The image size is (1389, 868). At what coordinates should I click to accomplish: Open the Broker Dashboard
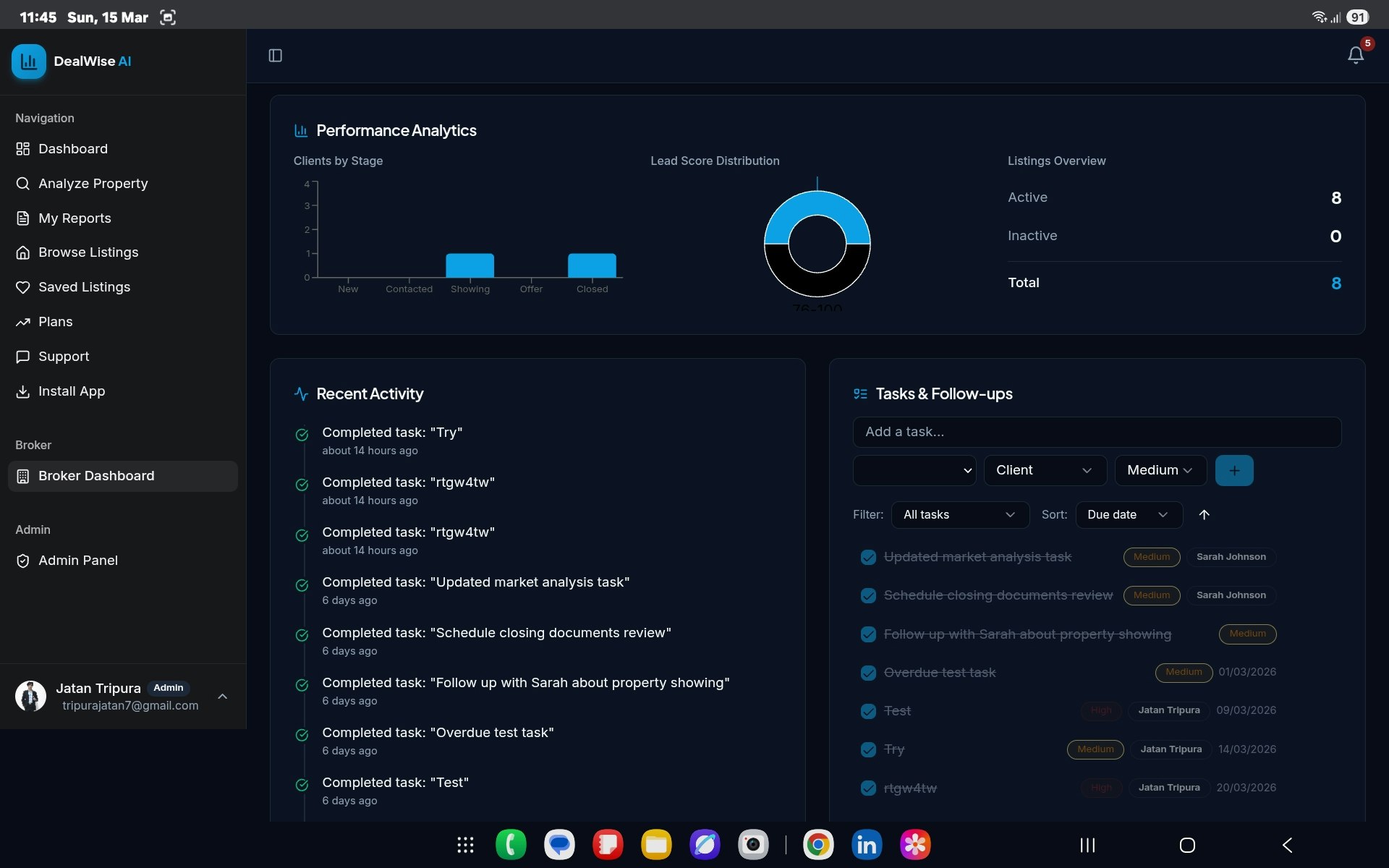click(x=96, y=476)
